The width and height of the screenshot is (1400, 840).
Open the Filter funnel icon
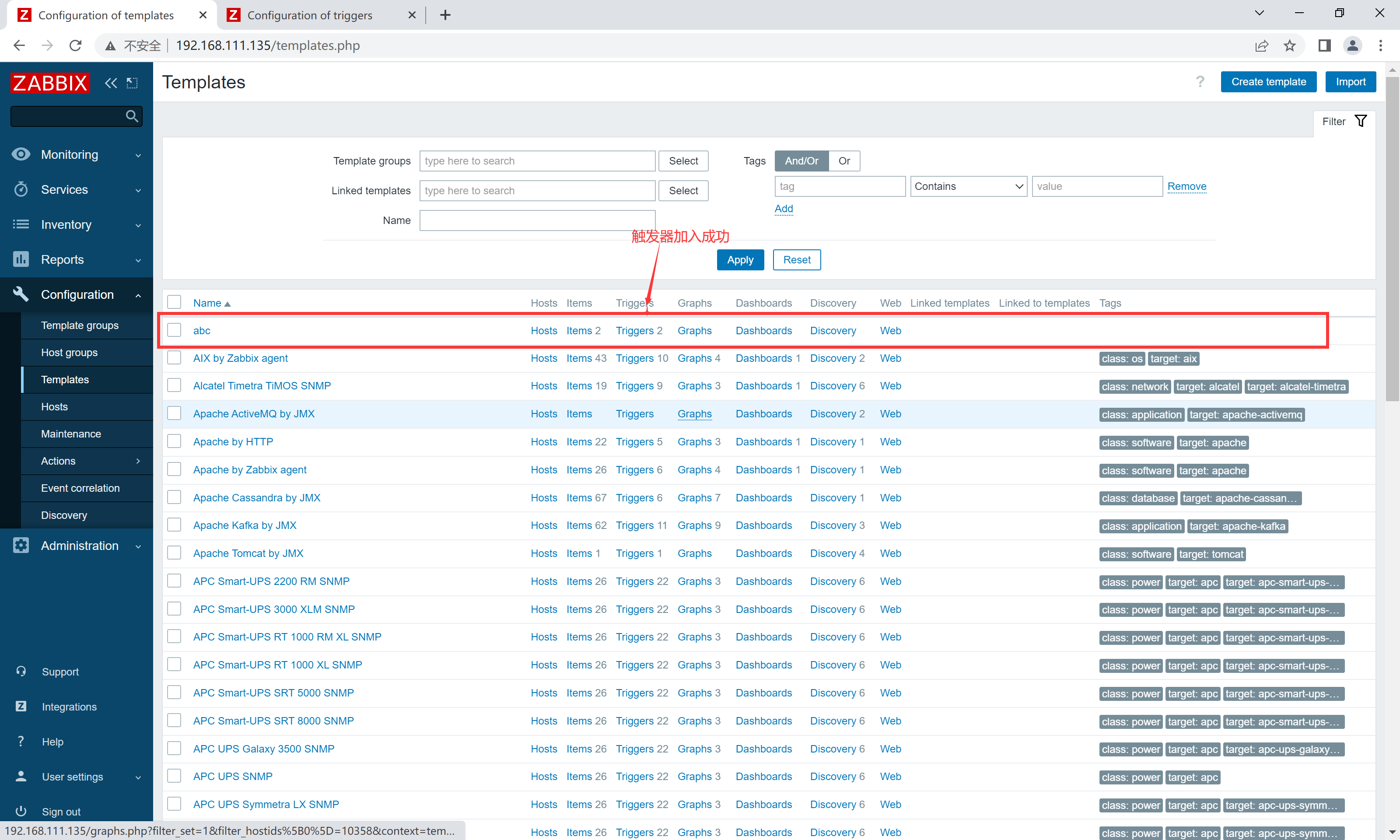[1361, 121]
